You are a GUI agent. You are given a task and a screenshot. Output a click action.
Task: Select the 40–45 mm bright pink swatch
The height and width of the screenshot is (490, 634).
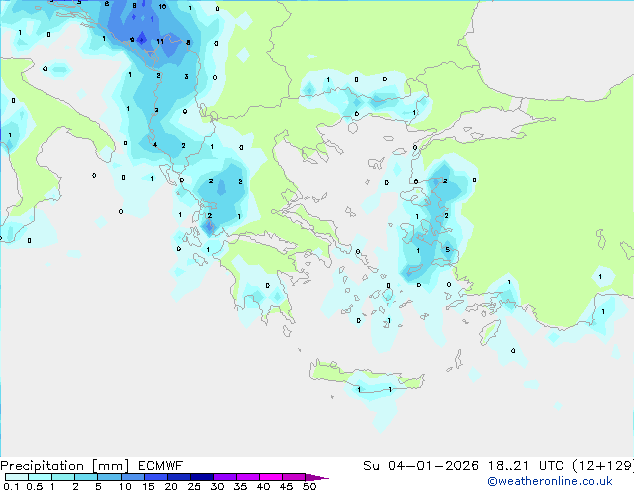pos(271,477)
